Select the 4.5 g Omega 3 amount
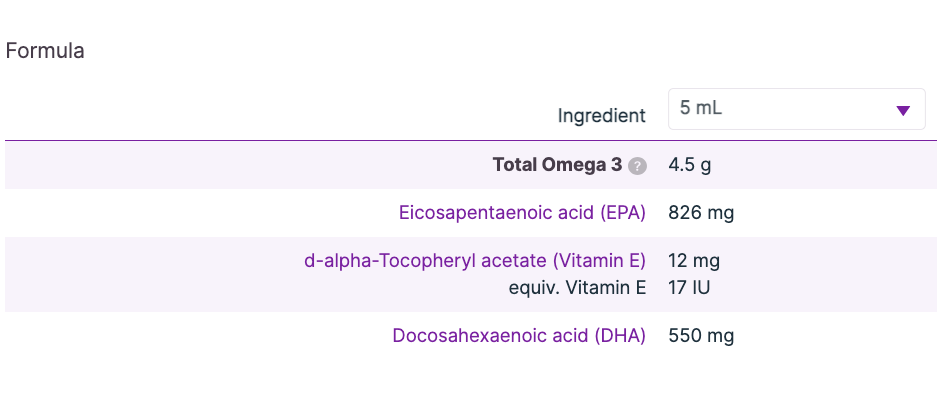This screenshot has height=402, width=942. click(x=690, y=165)
